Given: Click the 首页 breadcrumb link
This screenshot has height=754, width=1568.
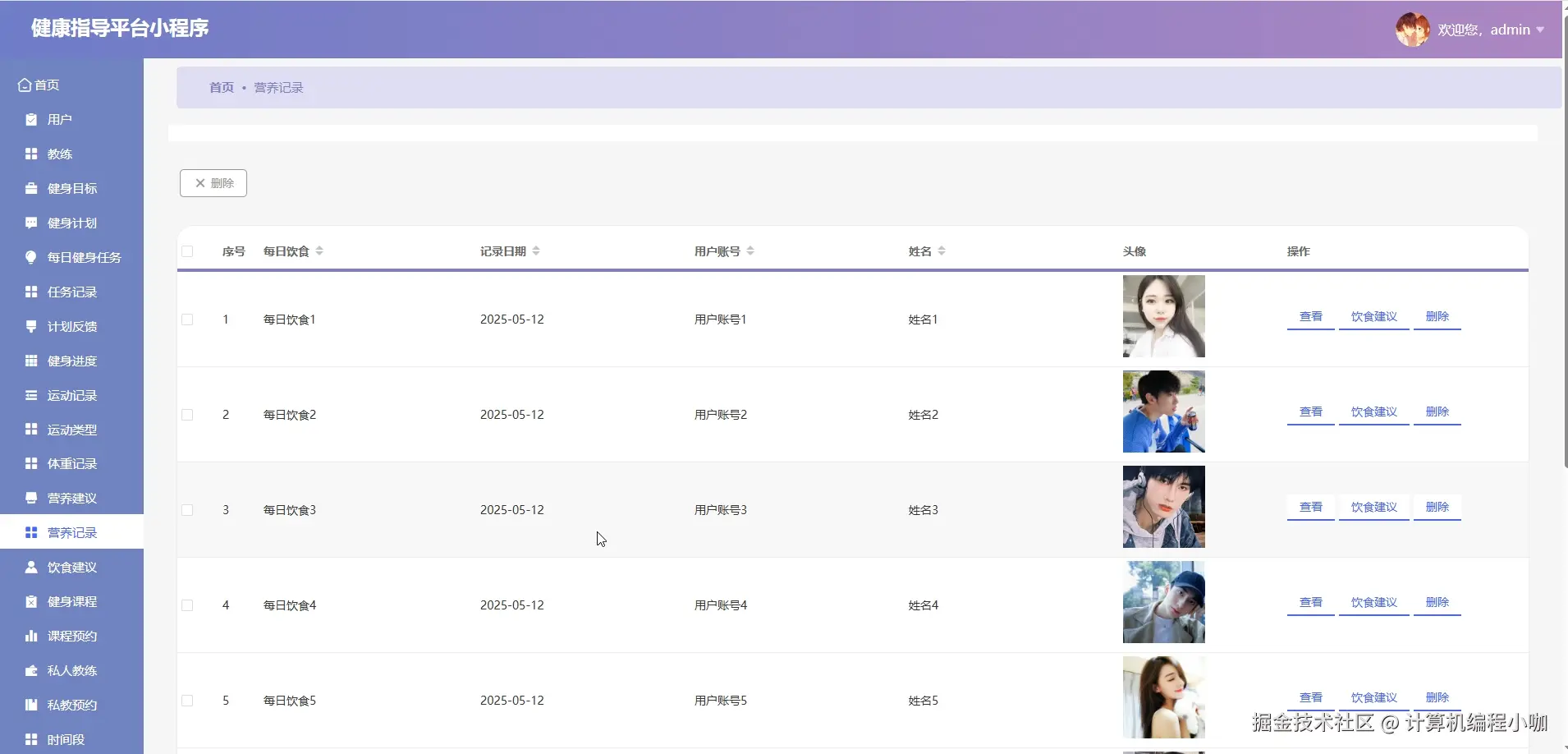Looking at the screenshot, I should [222, 88].
